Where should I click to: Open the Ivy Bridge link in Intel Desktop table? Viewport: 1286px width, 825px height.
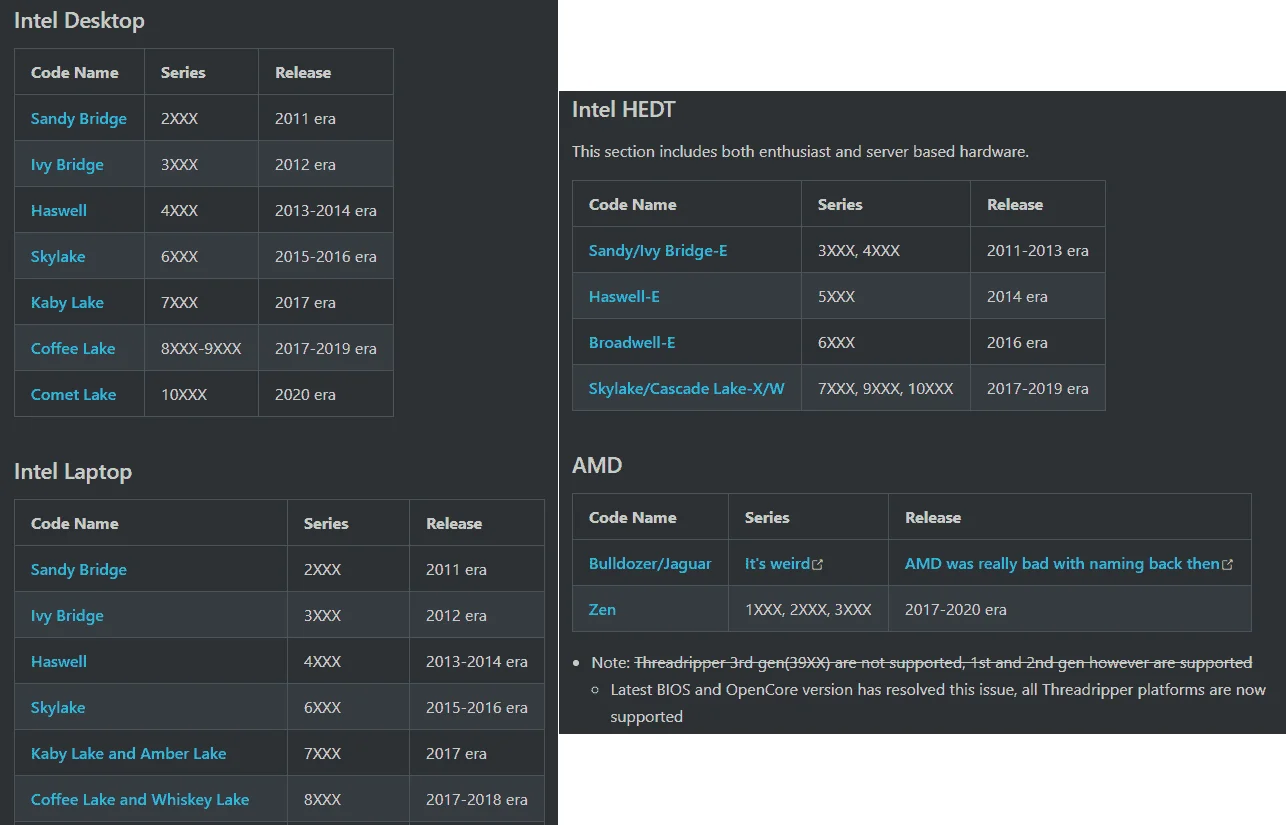tap(67, 164)
